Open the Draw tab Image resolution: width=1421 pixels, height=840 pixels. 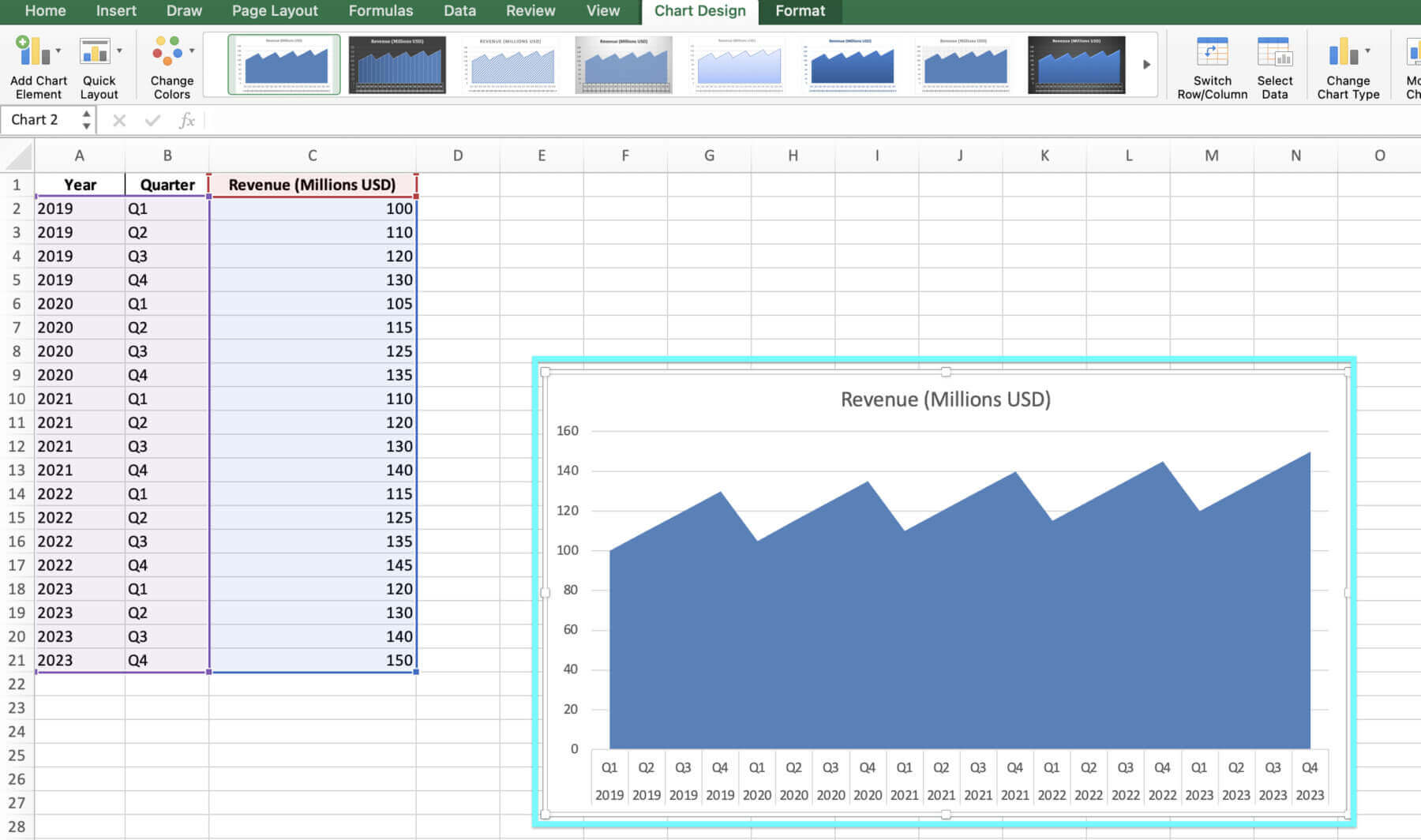tap(184, 11)
